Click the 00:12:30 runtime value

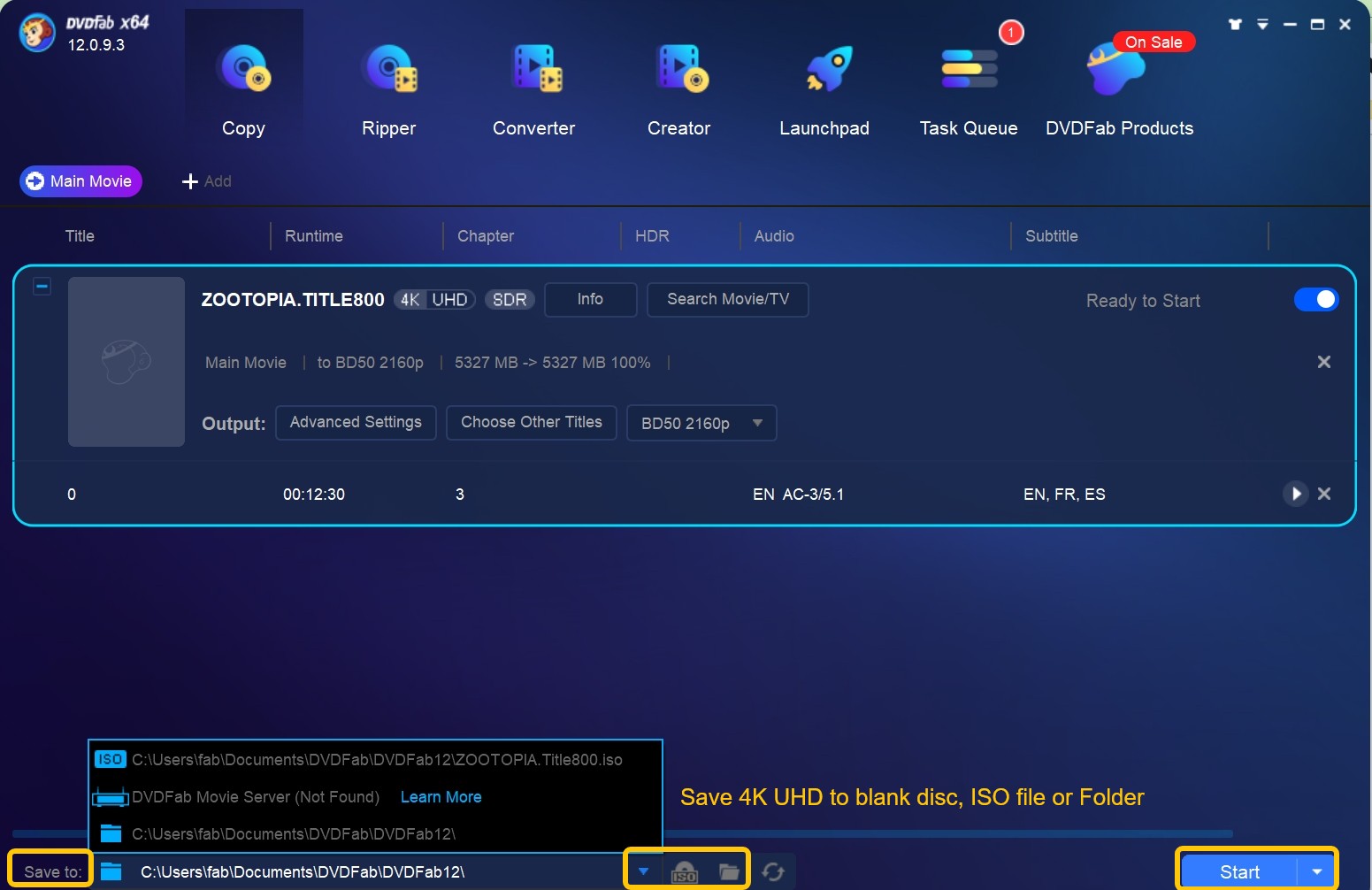point(314,495)
